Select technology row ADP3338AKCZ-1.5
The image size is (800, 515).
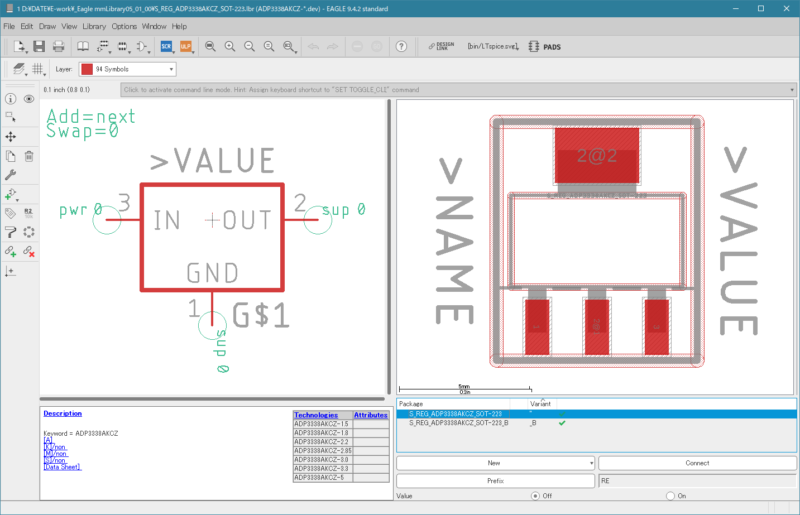click(341, 424)
